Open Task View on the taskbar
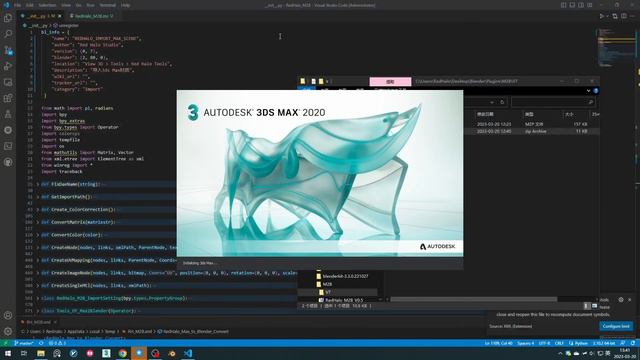Screen dimensions: 640x360 click(x=24, y=353)
